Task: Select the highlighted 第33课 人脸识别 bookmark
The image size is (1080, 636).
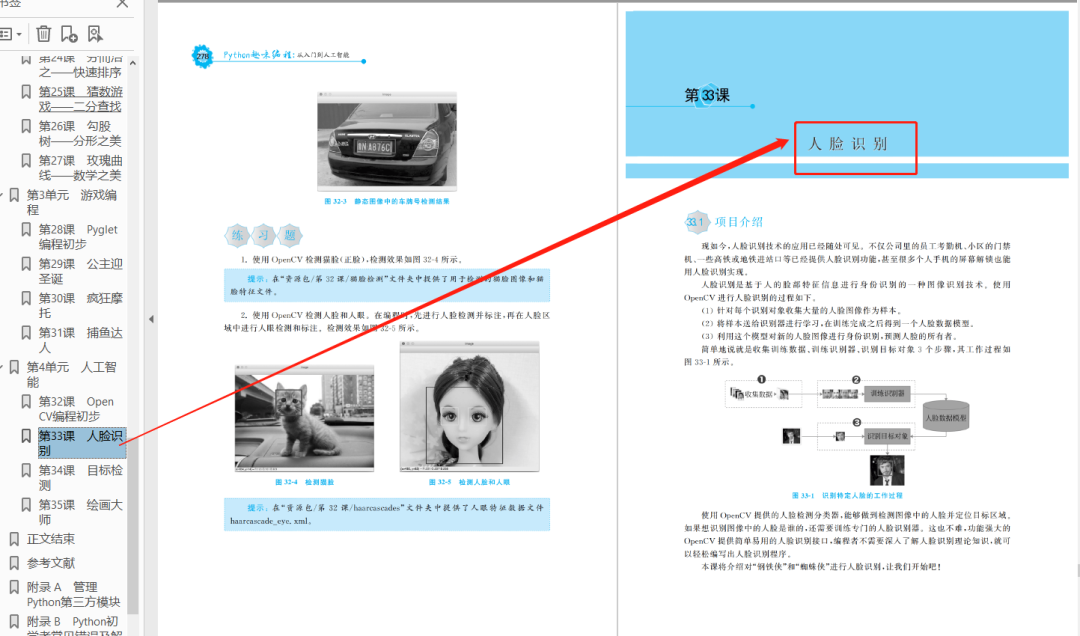Action: (x=81, y=443)
